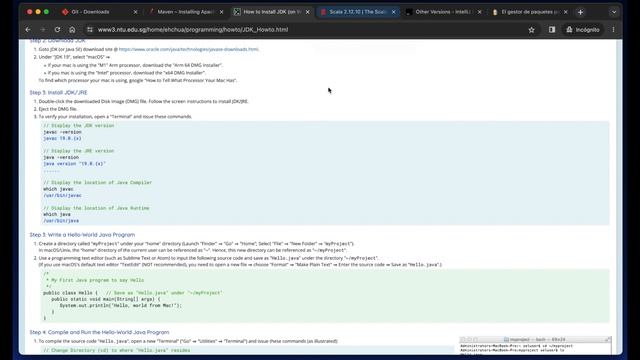Go forward one page

point(42,29)
